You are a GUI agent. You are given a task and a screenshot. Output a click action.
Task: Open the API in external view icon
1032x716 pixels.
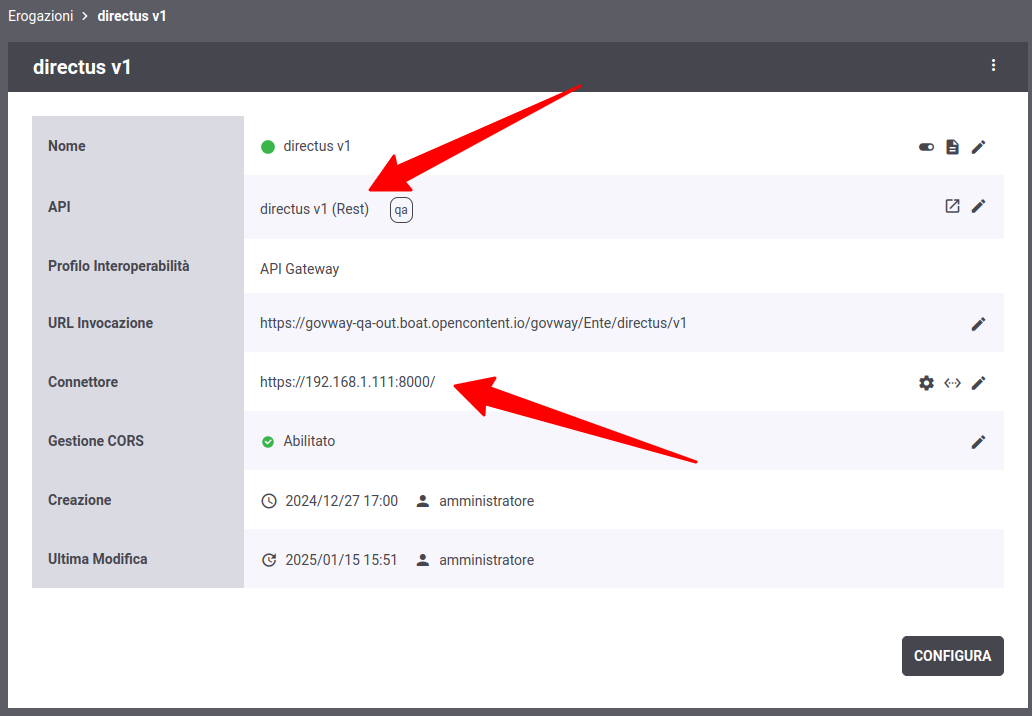(952, 206)
